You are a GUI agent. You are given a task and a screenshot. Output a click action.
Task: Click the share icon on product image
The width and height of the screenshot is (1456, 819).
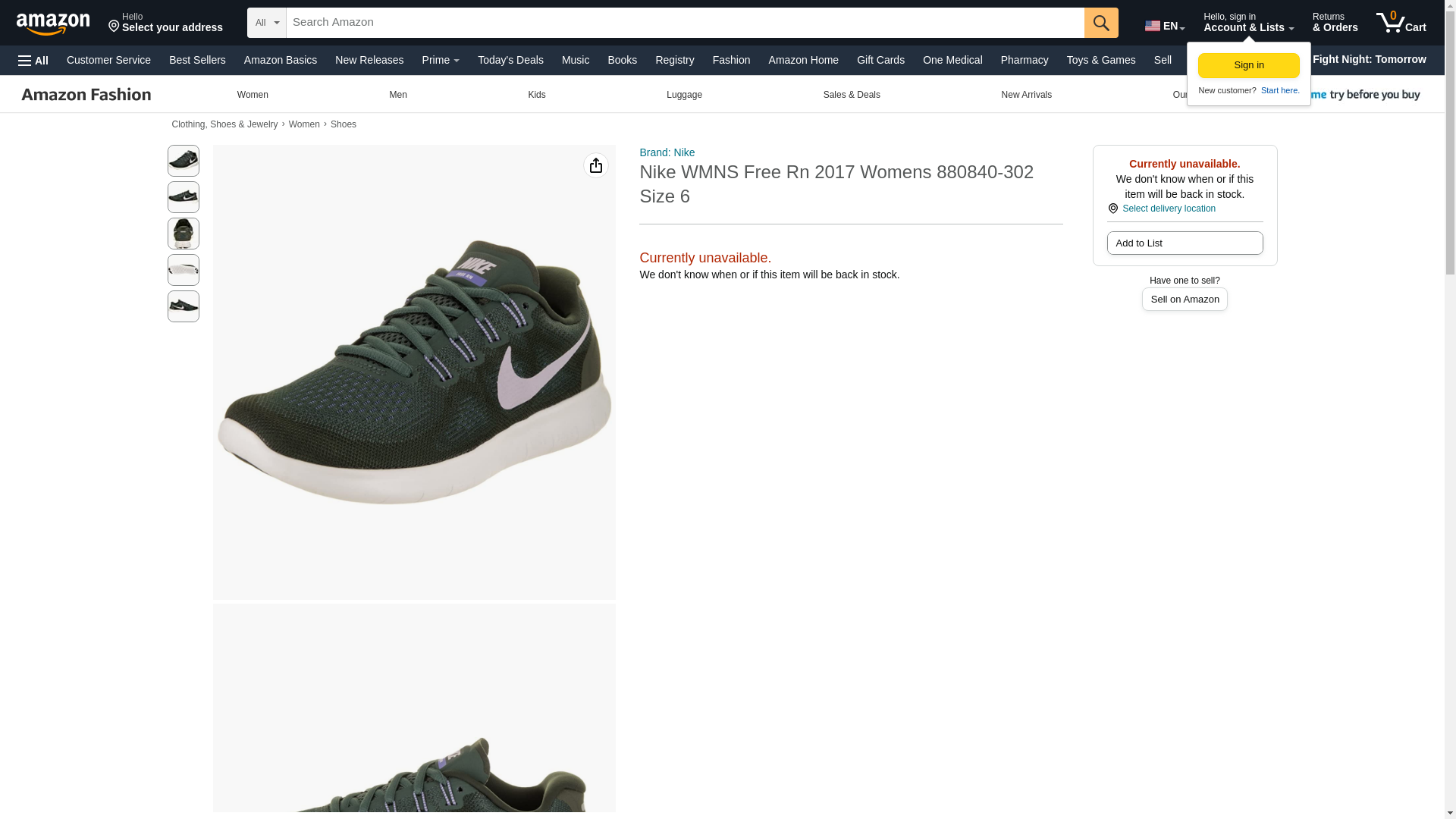595,165
